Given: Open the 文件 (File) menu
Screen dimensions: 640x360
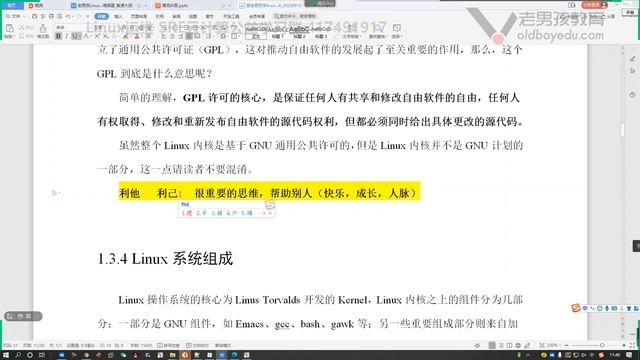Looking at the screenshot, I should tap(14, 16).
